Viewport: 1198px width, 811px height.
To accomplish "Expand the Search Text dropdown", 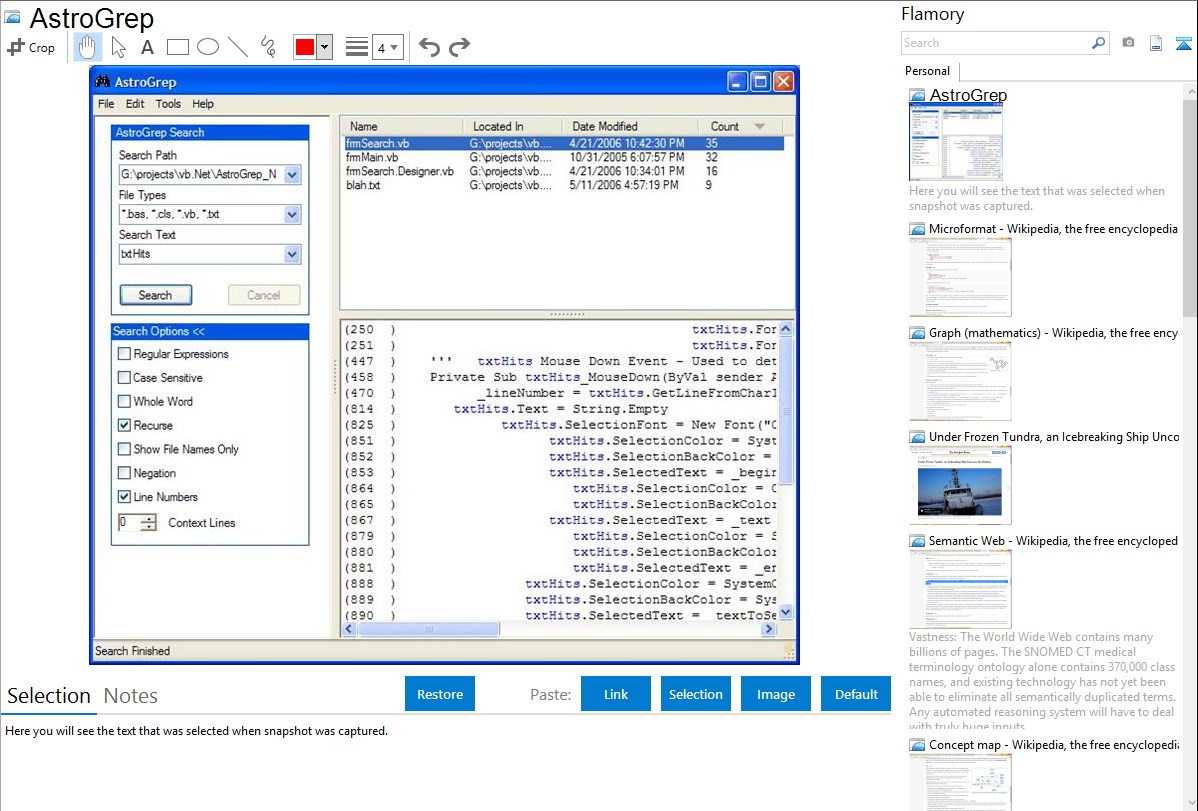I will [292, 255].
